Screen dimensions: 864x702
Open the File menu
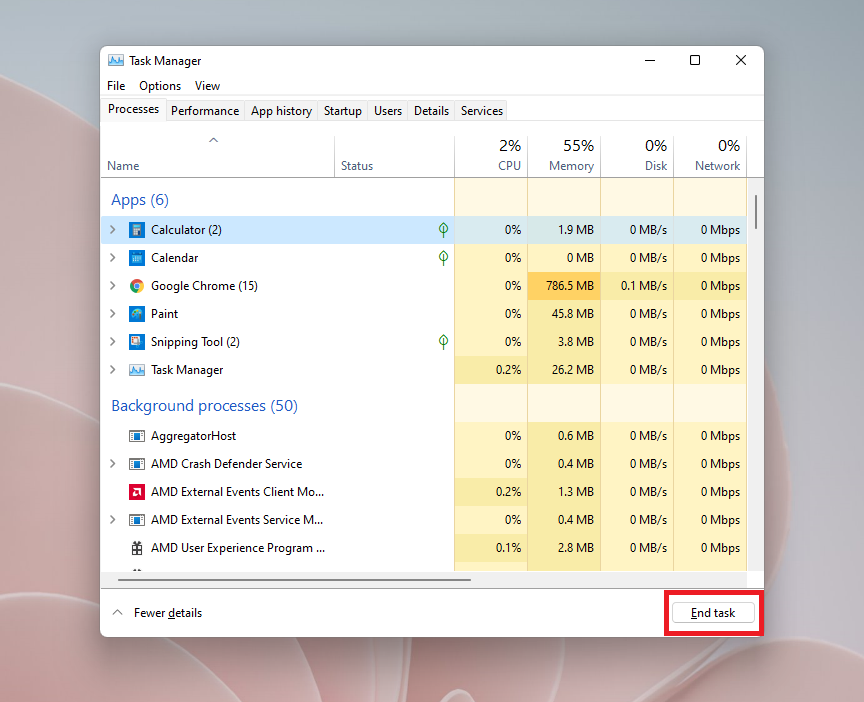click(x=116, y=86)
